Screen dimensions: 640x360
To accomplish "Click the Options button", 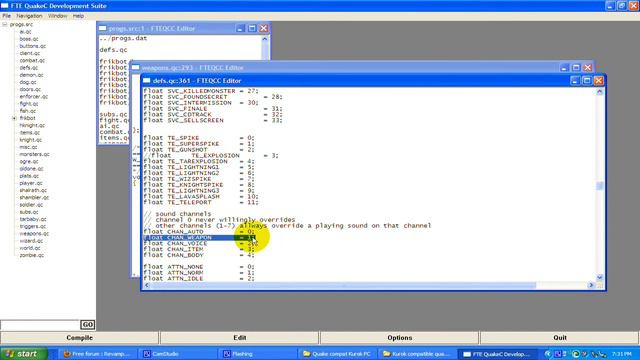I will point(400,338).
